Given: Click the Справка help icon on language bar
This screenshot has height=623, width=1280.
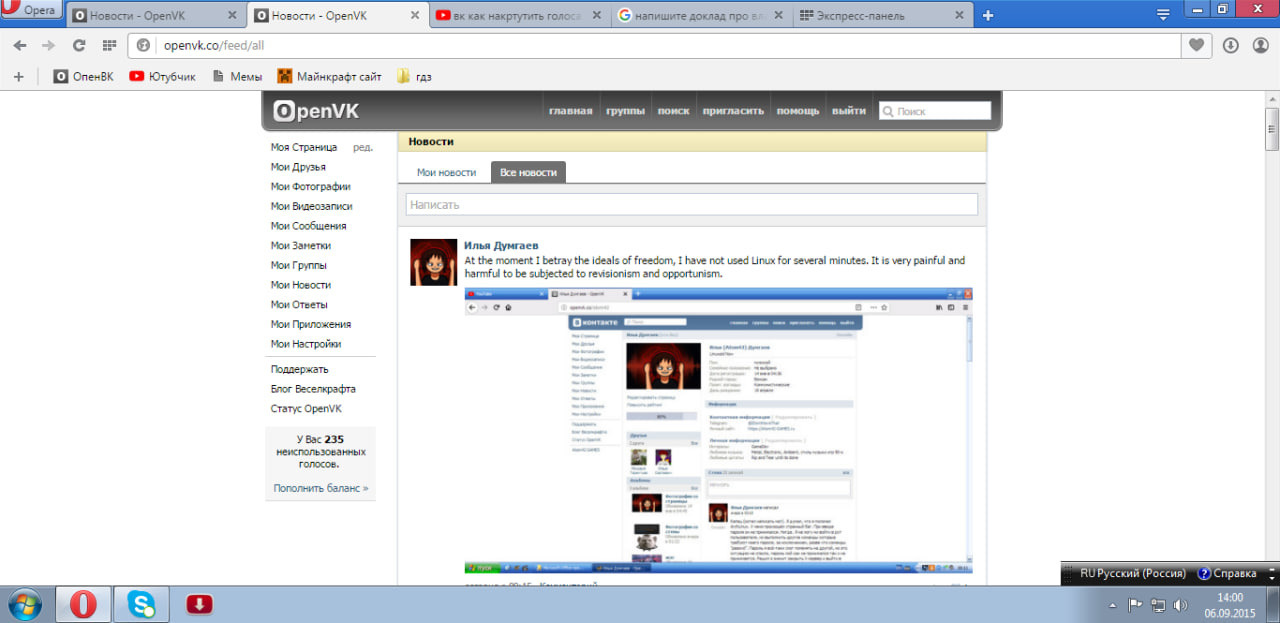Looking at the screenshot, I should (x=1227, y=574).
